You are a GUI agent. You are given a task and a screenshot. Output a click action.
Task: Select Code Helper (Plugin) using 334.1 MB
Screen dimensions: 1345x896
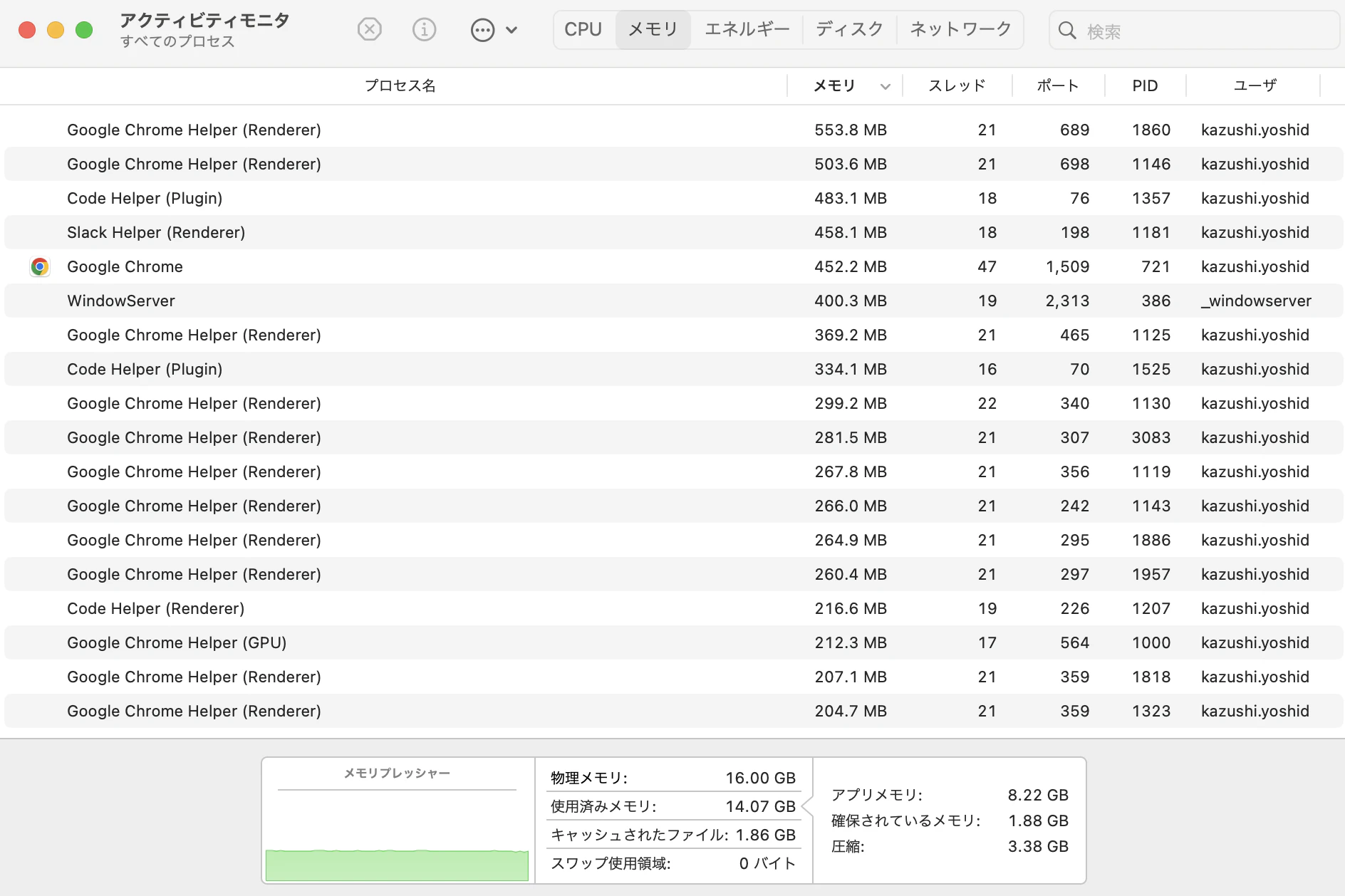pos(674,369)
